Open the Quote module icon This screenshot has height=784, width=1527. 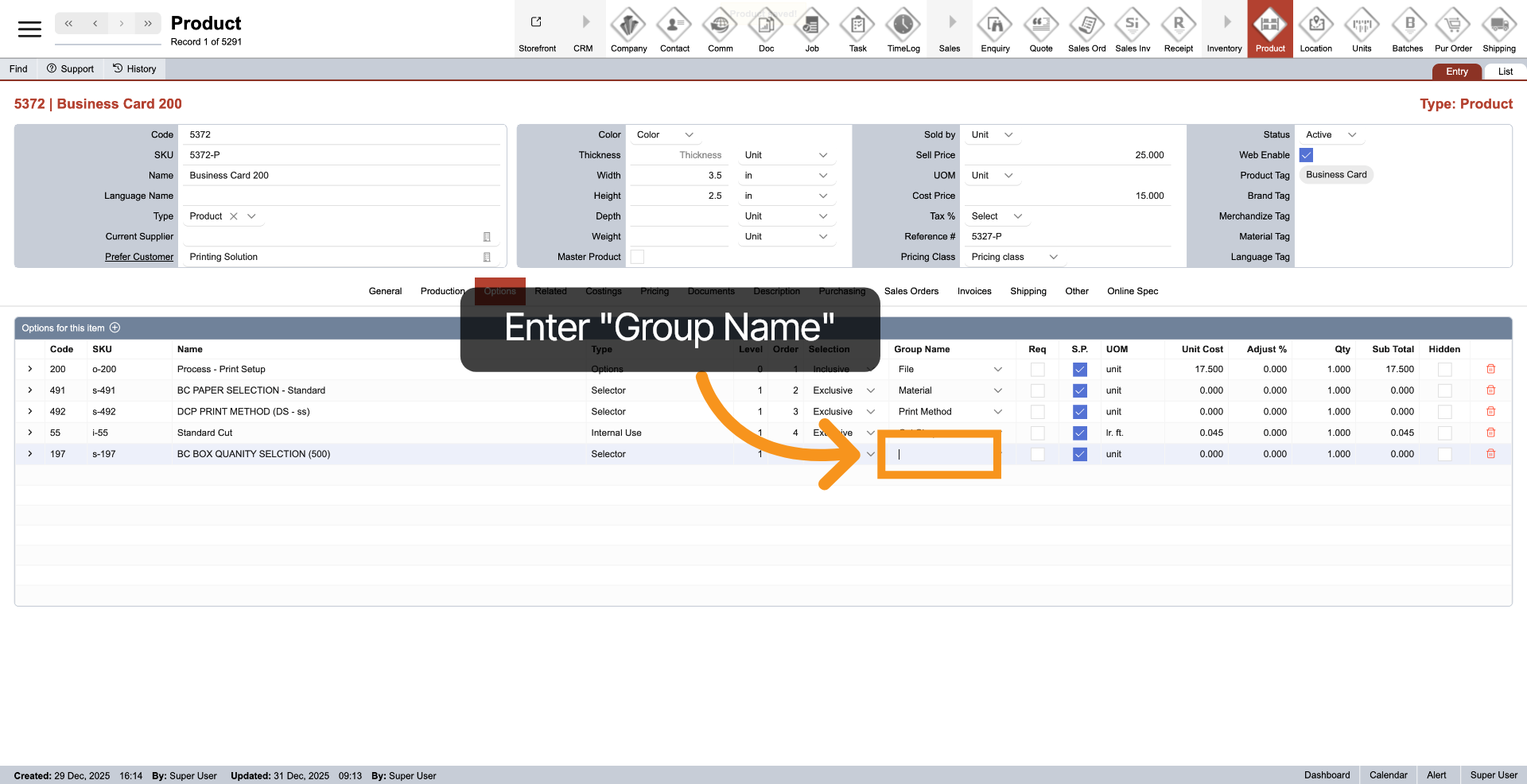pos(1040,25)
